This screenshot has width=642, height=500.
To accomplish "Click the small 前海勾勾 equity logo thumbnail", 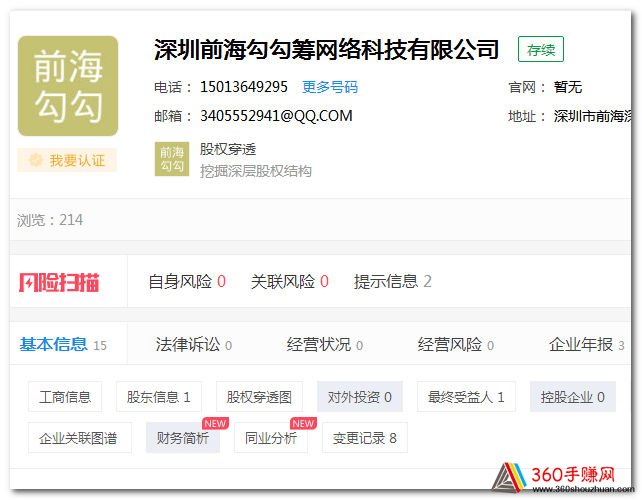I will (172, 159).
